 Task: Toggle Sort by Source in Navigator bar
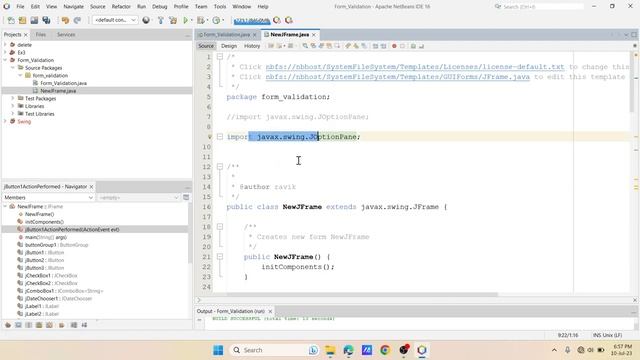(84, 325)
